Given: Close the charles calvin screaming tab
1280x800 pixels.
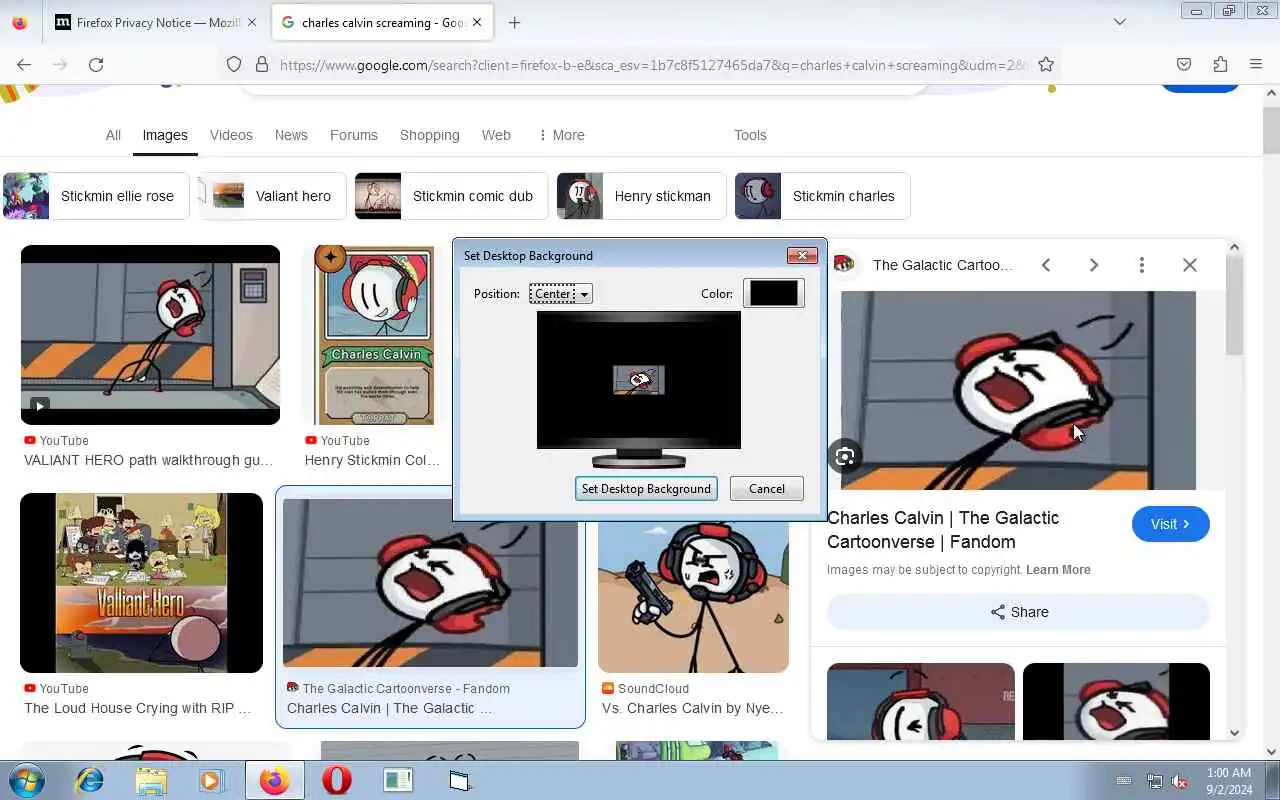Looking at the screenshot, I should tap(476, 22).
